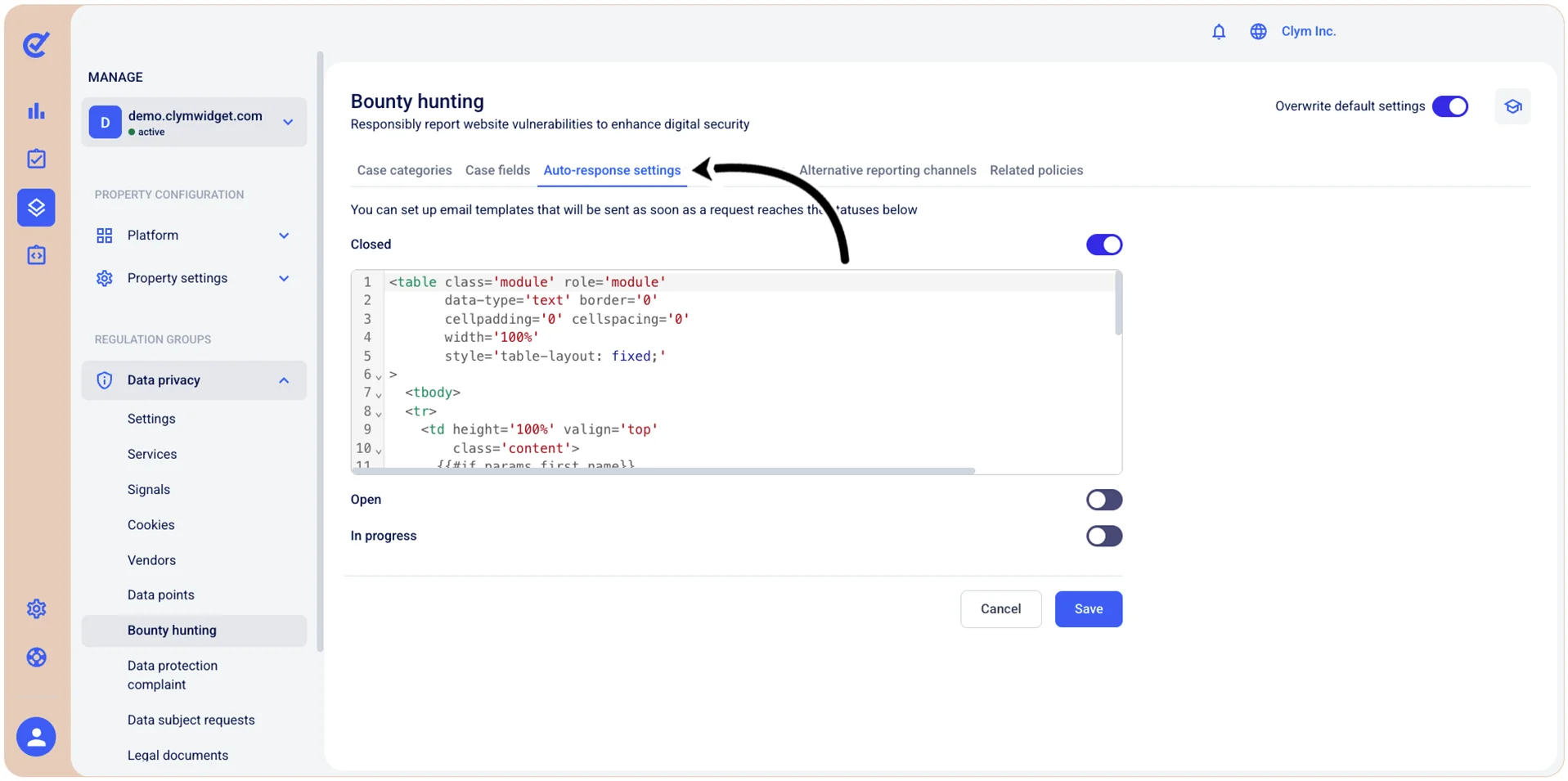Viewport: 1568px width, 781px height.
Task: Open Related policies tab
Action: tap(1036, 170)
